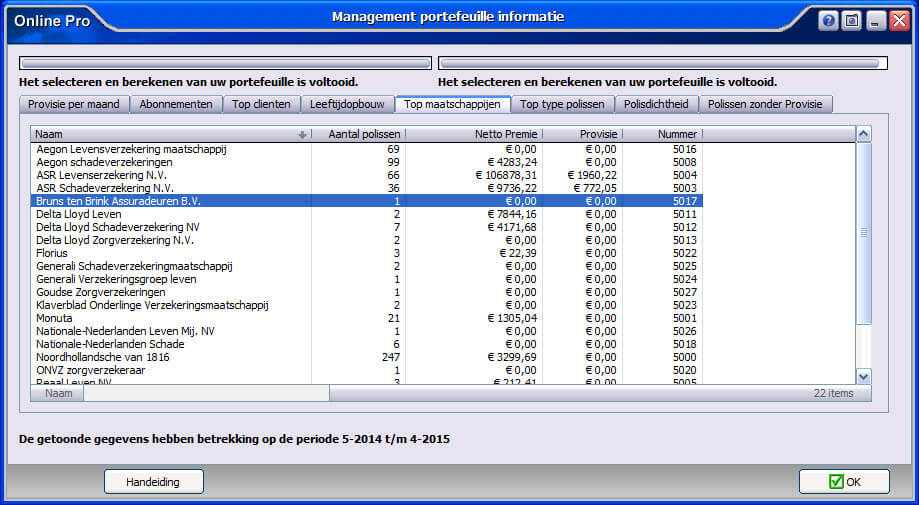Click Provisie value € 772,05

click(595, 188)
